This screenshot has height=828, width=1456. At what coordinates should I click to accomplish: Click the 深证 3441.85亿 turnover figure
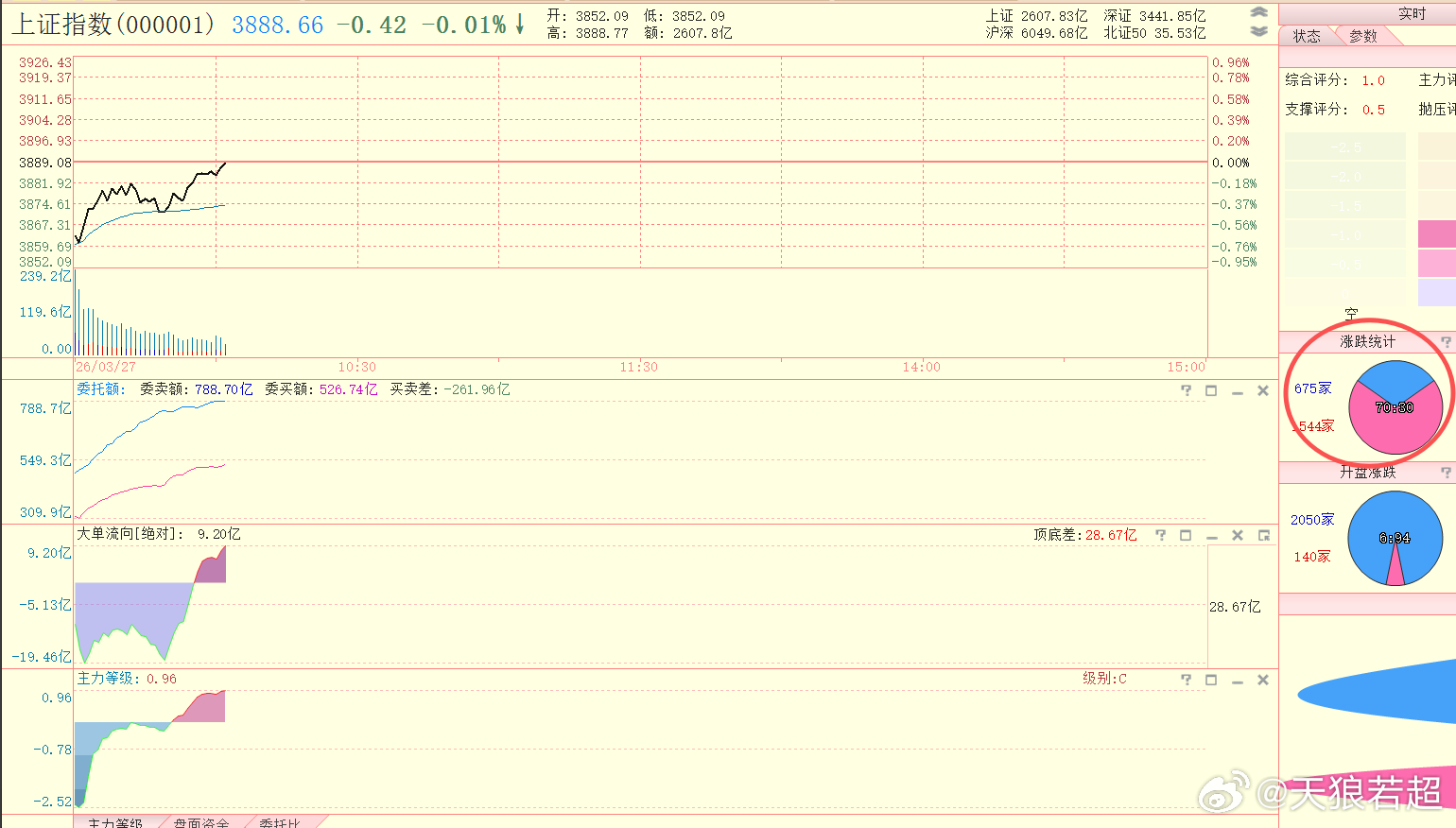[x=1154, y=16]
